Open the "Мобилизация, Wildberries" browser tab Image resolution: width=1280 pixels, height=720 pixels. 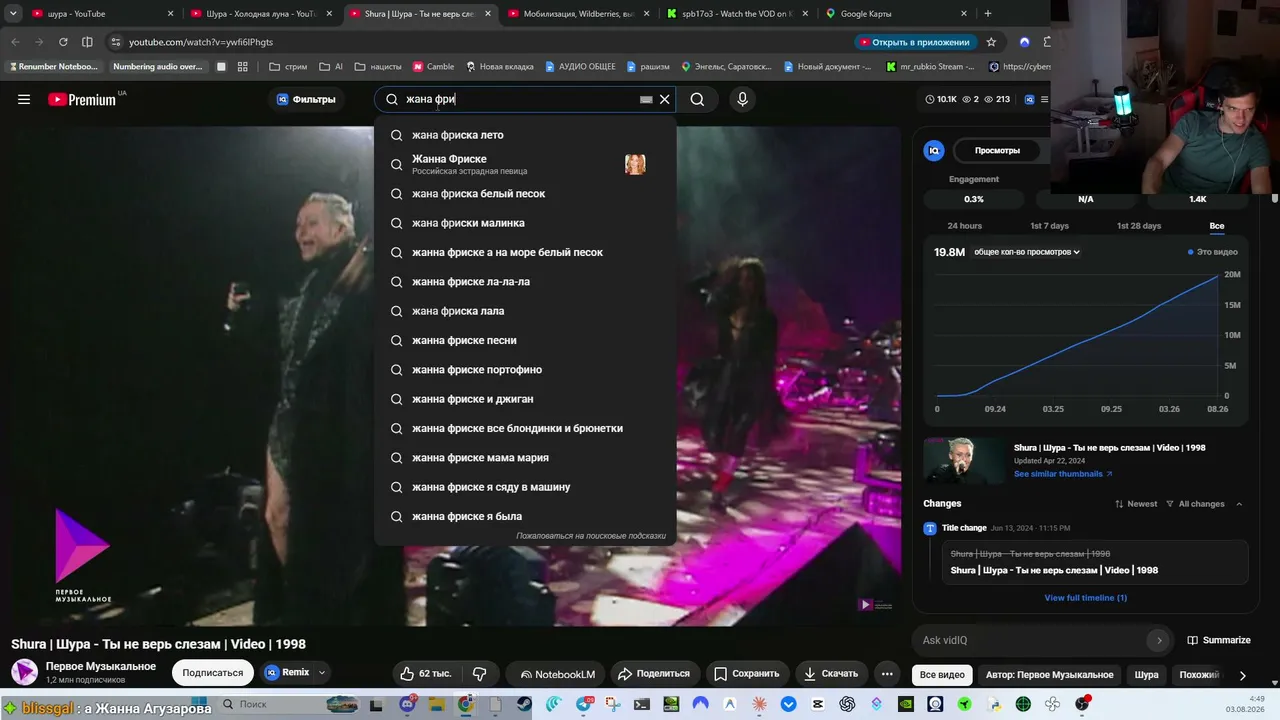(x=578, y=14)
